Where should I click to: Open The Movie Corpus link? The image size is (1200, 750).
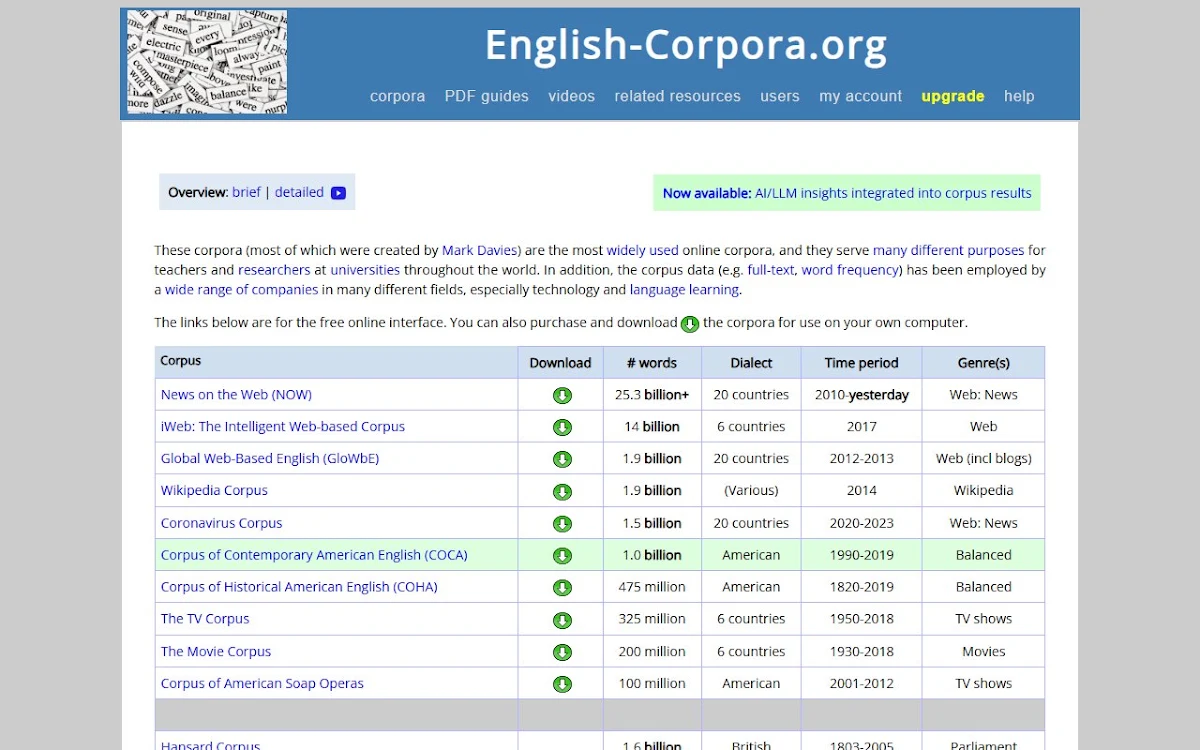coord(216,652)
